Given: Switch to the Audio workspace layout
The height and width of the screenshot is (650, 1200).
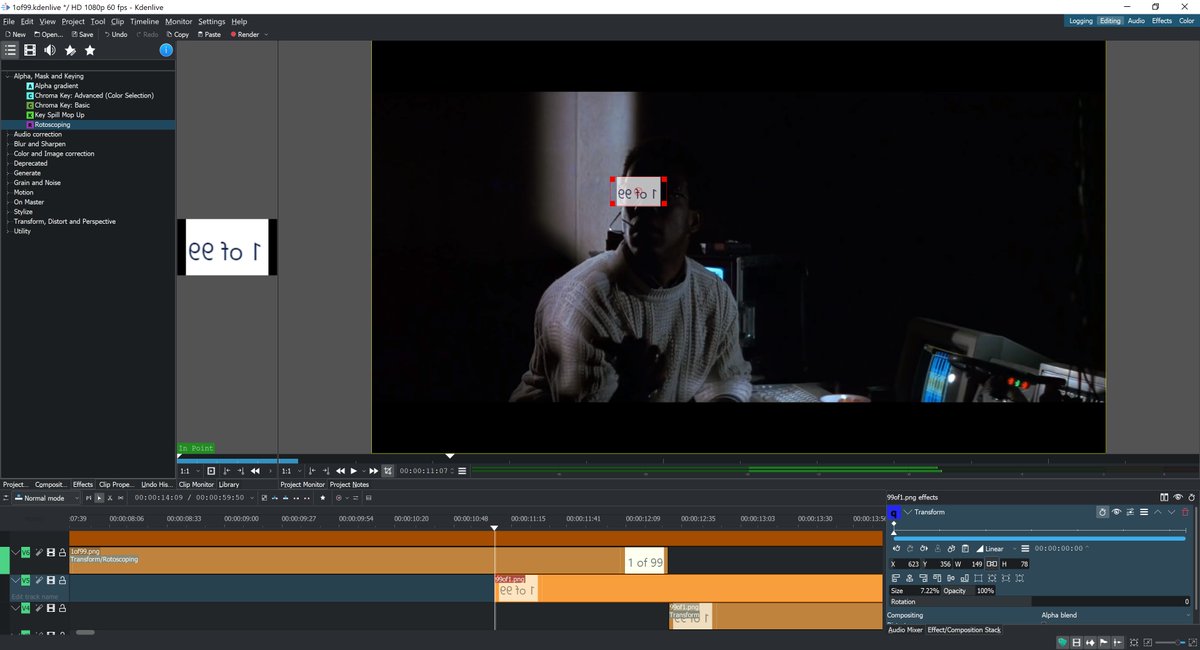Looking at the screenshot, I should point(1136,21).
